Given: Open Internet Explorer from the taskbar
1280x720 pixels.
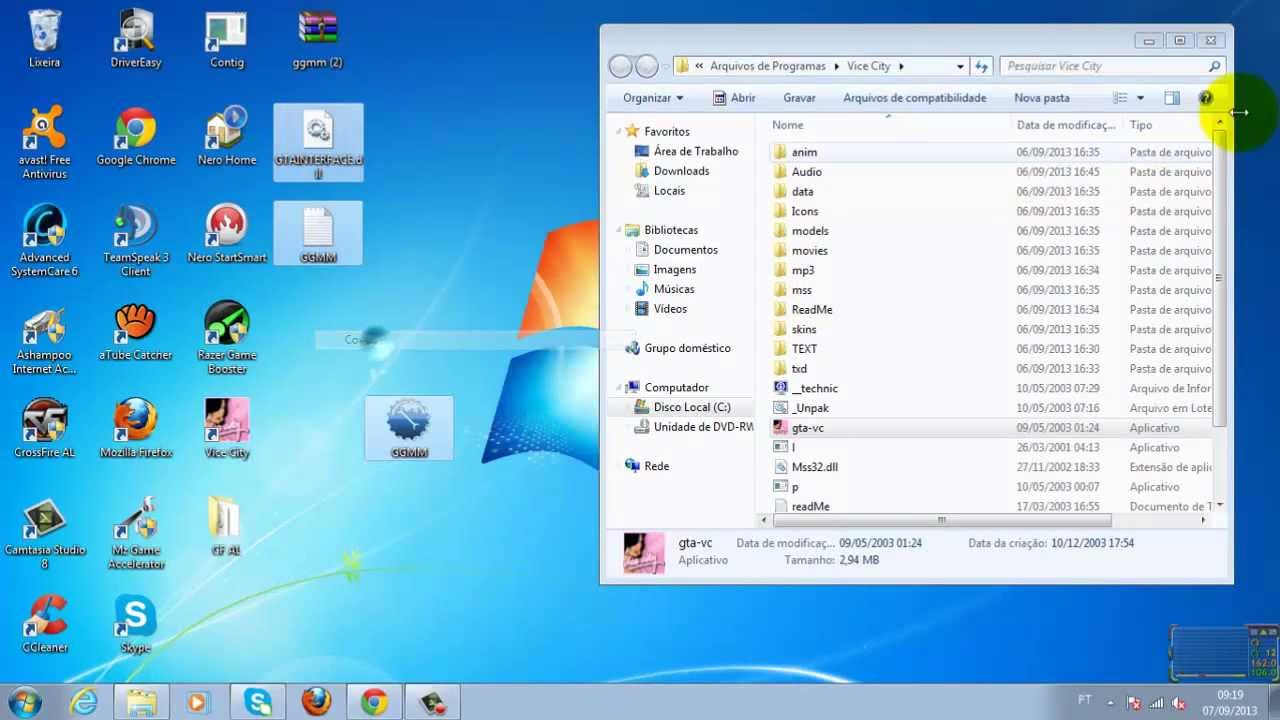Looking at the screenshot, I should pyautogui.click(x=83, y=702).
